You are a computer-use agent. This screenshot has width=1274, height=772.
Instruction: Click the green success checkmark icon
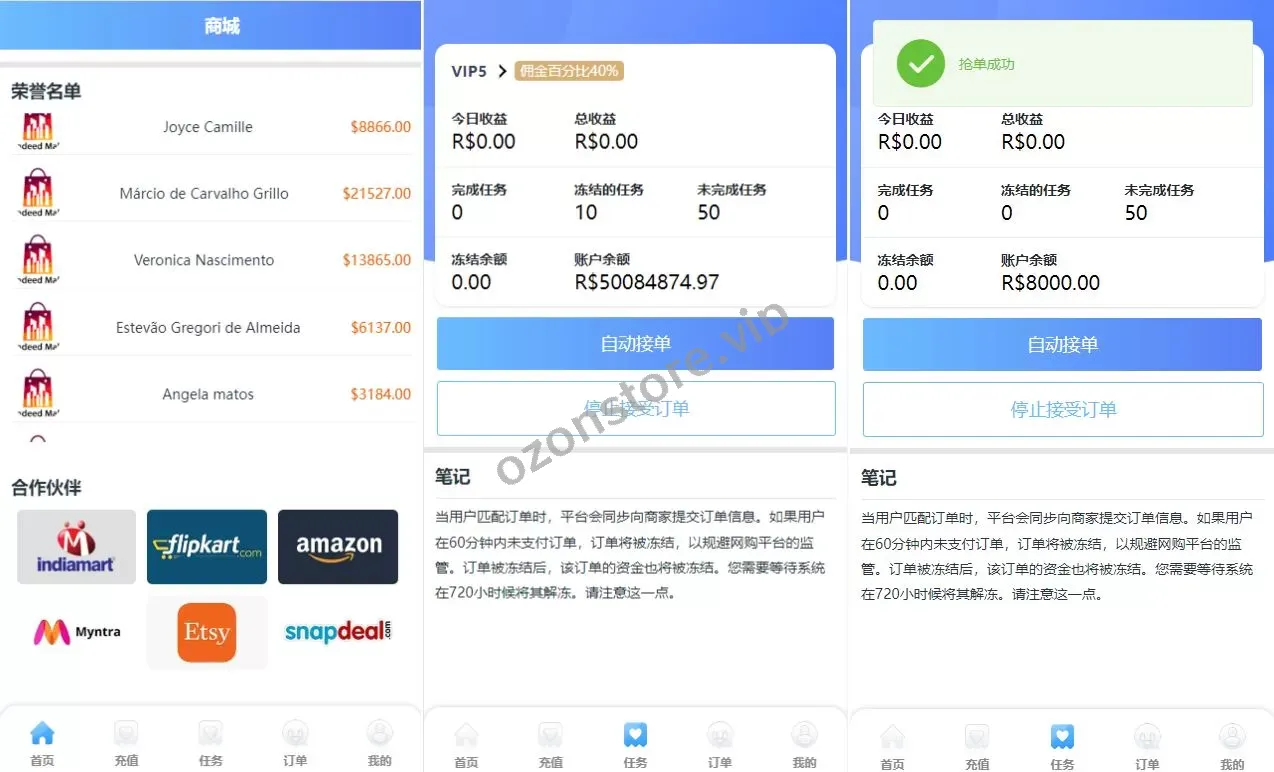[920, 64]
